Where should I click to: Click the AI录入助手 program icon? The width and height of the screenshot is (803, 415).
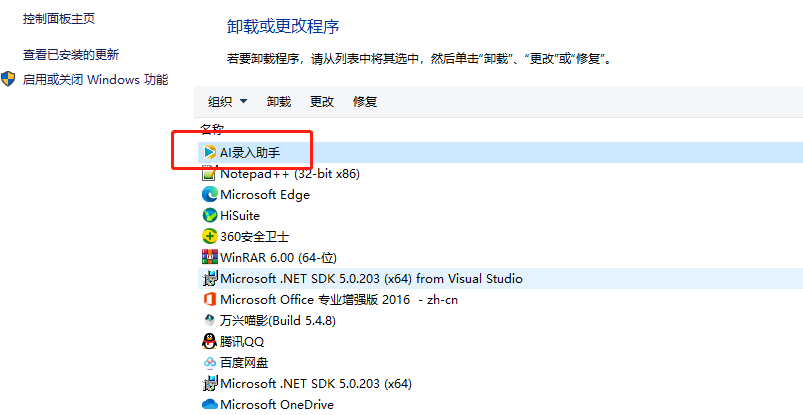click(209, 152)
